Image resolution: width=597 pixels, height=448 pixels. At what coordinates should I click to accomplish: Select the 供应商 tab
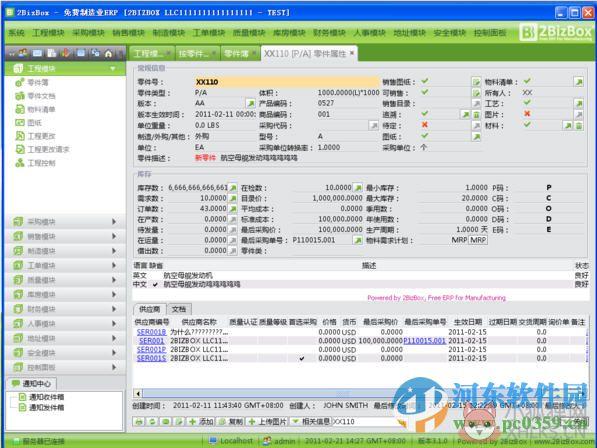click(150, 309)
